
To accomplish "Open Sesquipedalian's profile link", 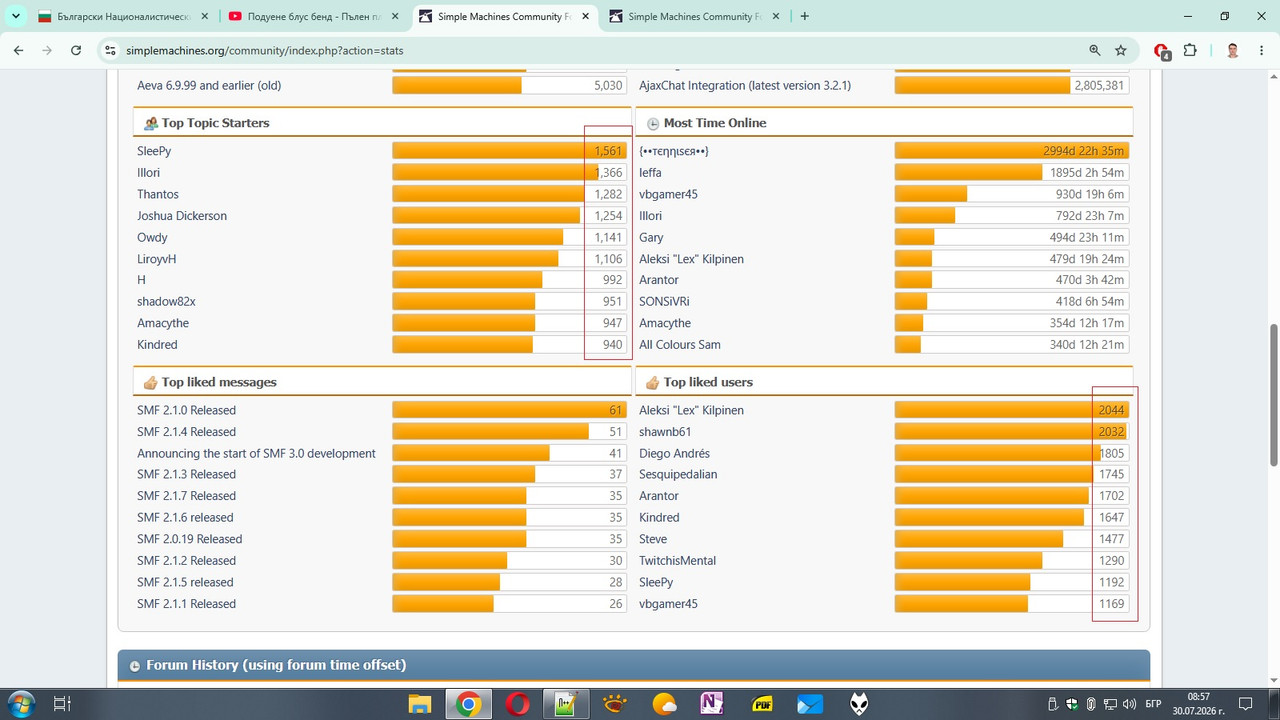I will (x=678, y=474).
